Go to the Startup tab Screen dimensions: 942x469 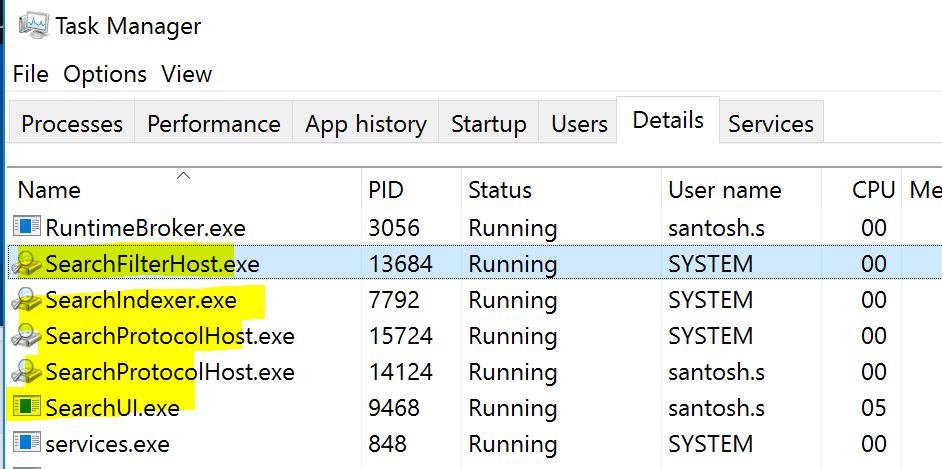point(488,124)
